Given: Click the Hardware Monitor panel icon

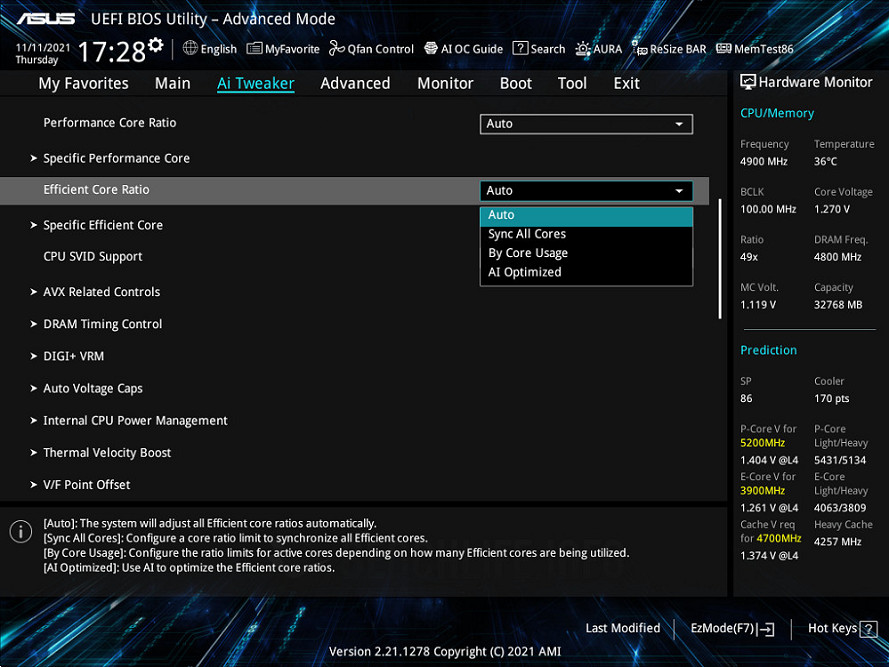Looking at the screenshot, I should pos(748,81).
